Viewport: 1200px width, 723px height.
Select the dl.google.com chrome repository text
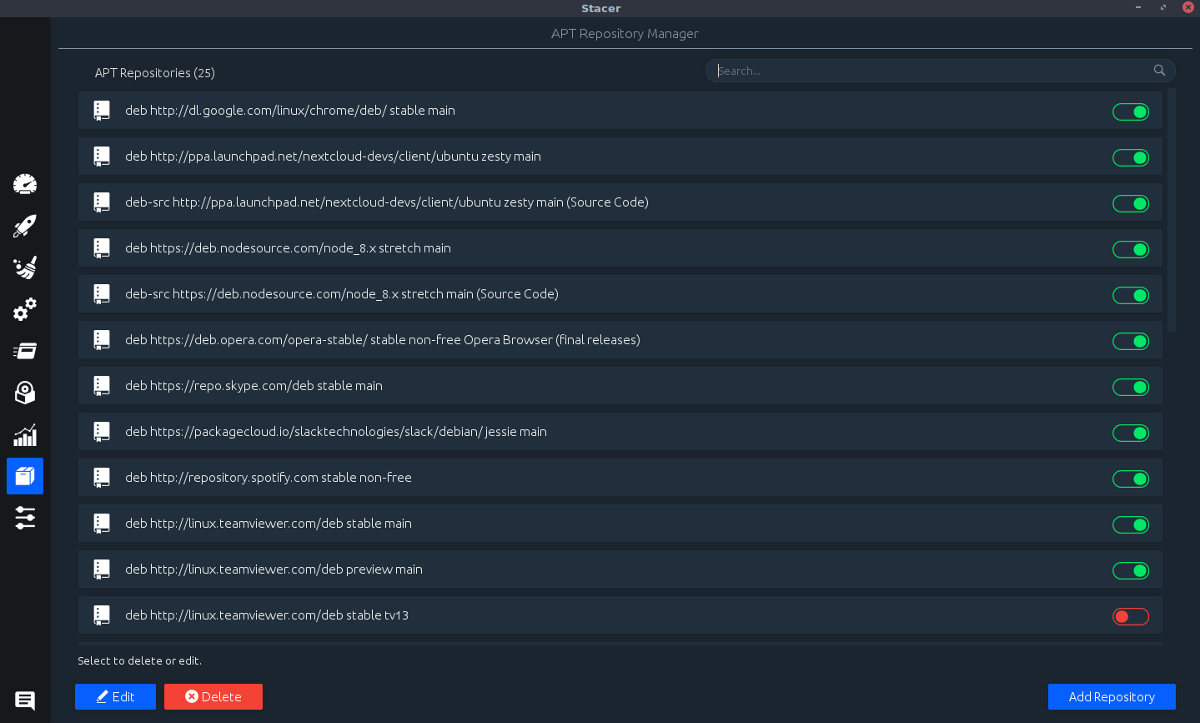point(290,110)
